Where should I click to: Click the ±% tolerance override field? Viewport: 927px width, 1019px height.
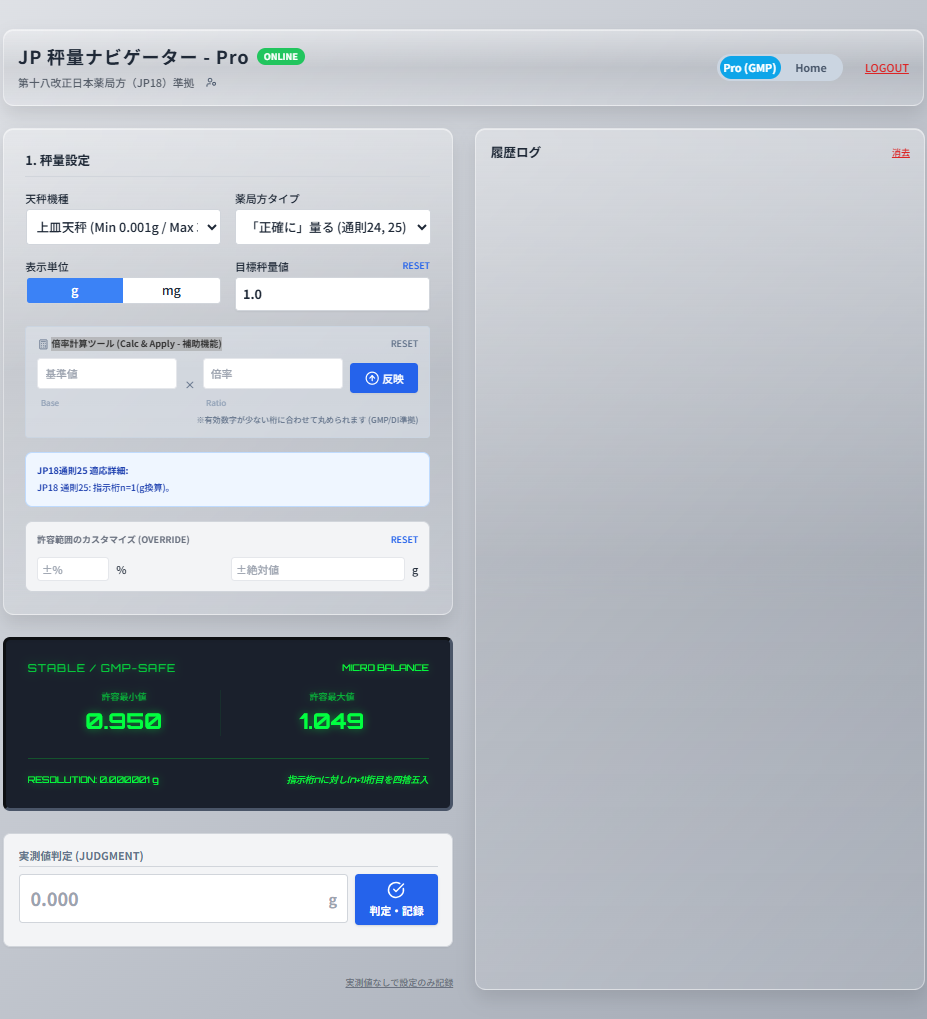(73, 569)
